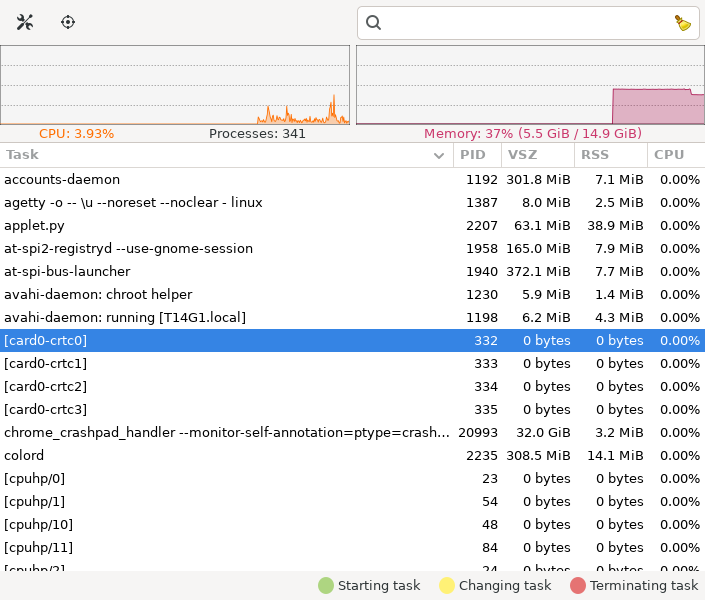Image resolution: width=705 pixels, height=600 pixels.
Task: Click the CPU usage graph
Action: 175,85
